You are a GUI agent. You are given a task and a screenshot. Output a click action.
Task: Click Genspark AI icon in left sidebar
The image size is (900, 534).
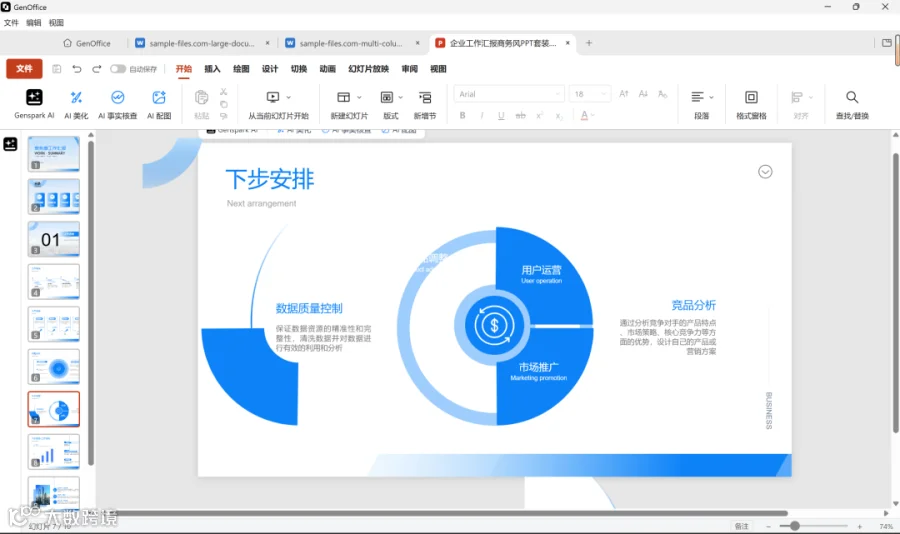pyautogui.click(x=10, y=144)
